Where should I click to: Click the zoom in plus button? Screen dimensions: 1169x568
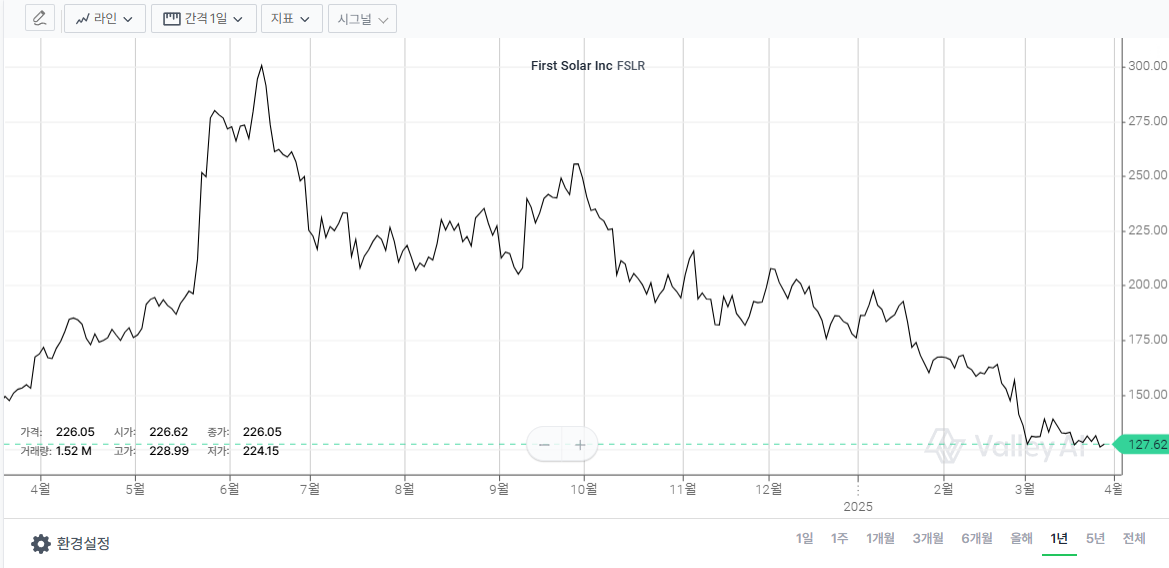tap(580, 444)
